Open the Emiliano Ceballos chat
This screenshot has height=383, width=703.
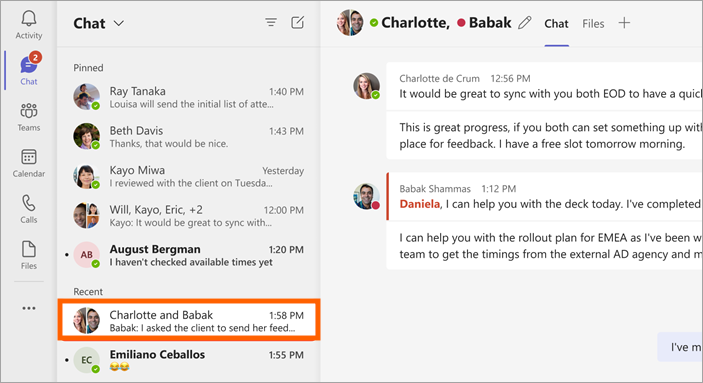click(189, 360)
